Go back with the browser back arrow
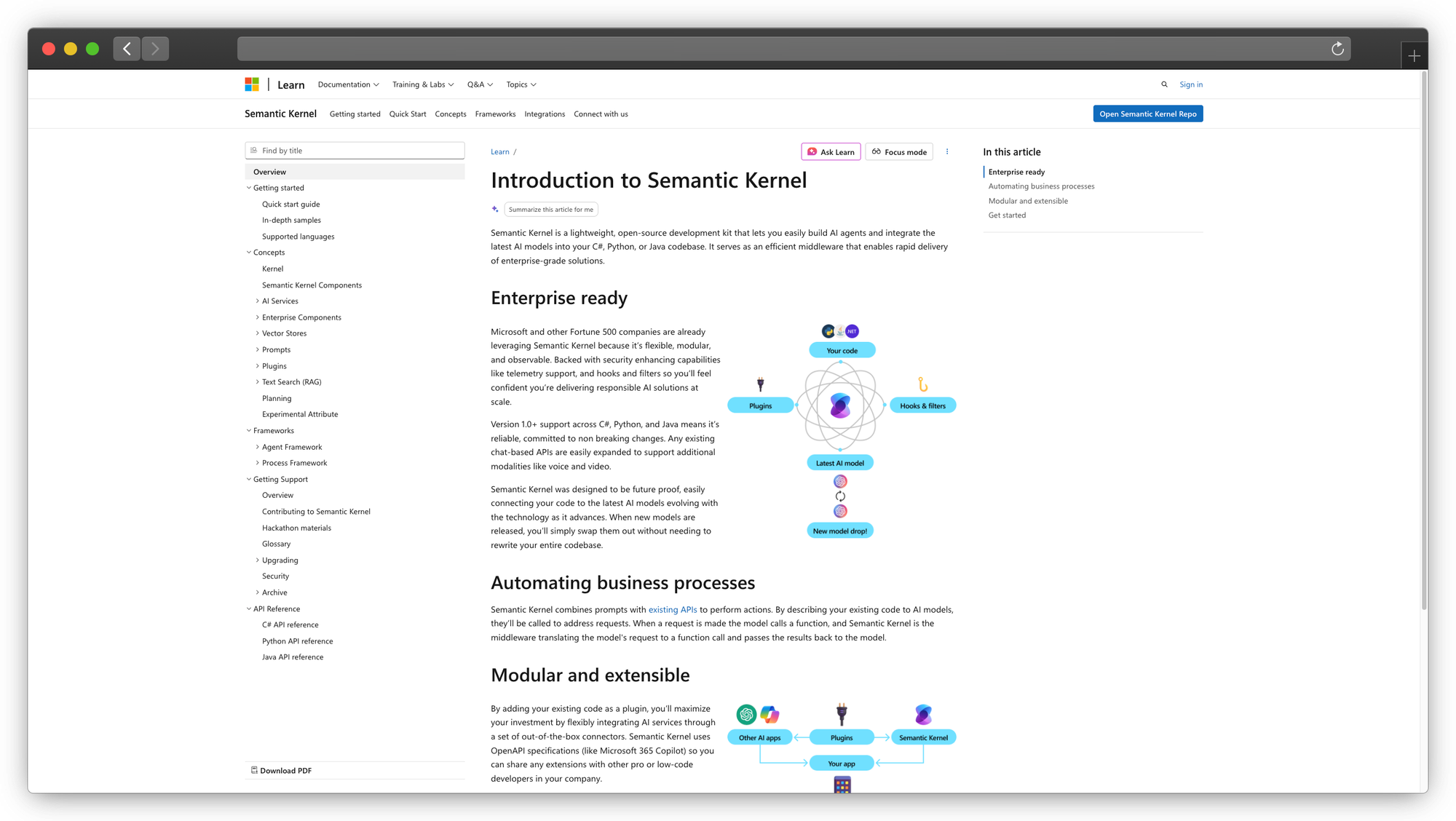Viewport: 1456px width, 821px height. 127,49
